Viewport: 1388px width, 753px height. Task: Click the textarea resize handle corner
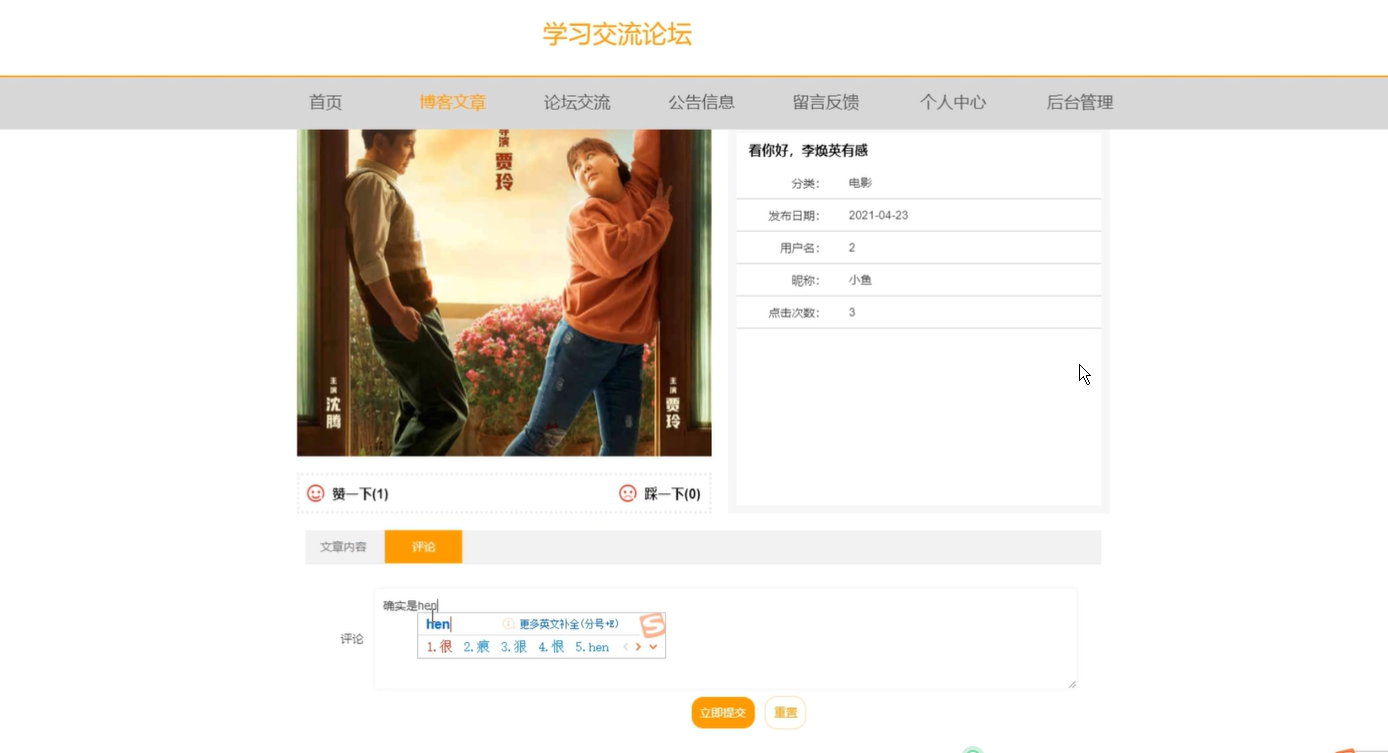click(1072, 684)
